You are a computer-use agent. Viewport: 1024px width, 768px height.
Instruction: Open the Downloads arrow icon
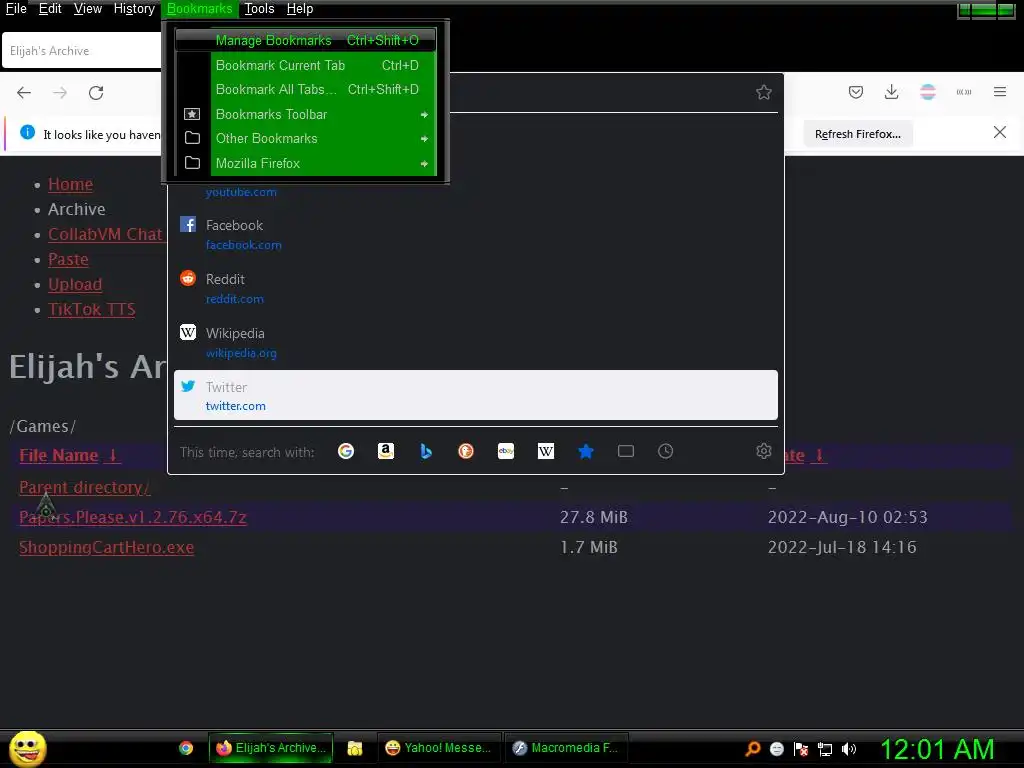pyautogui.click(x=891, y=92)
